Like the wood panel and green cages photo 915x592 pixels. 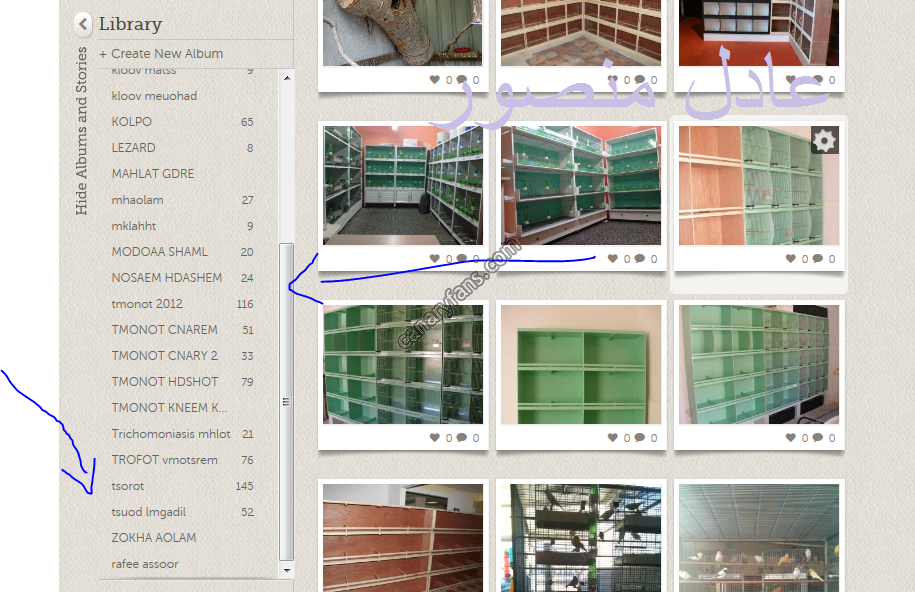[x=791, y=258]
